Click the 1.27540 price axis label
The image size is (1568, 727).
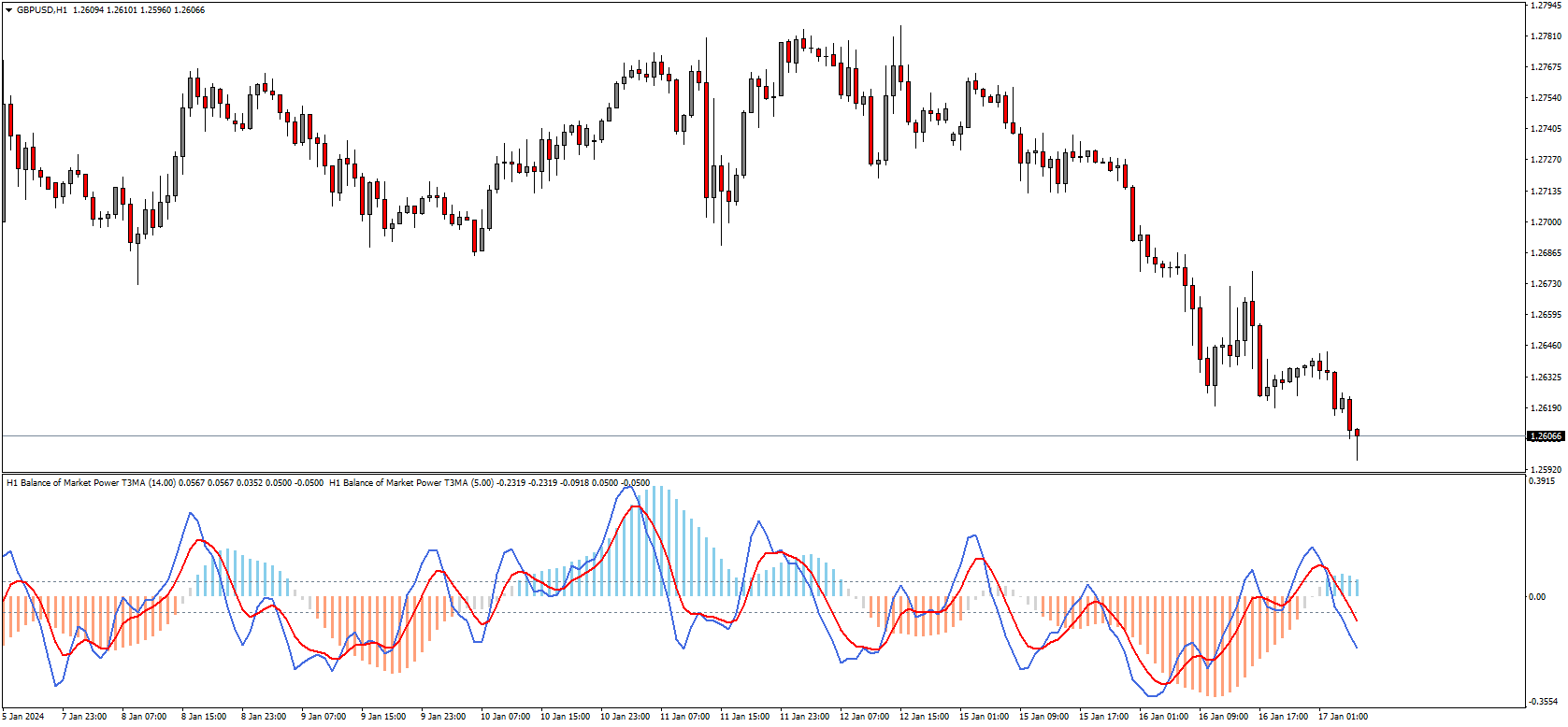point(1546,98)
